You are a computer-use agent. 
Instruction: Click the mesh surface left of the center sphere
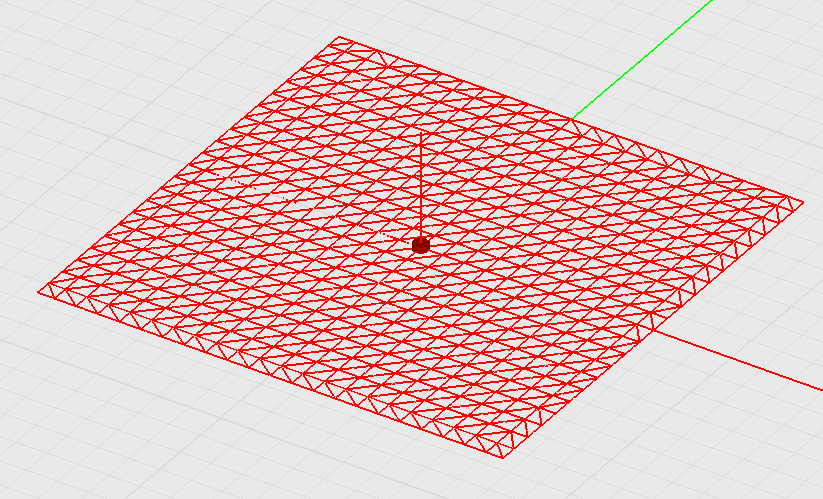pyautogui.click(x=300, y=245)
